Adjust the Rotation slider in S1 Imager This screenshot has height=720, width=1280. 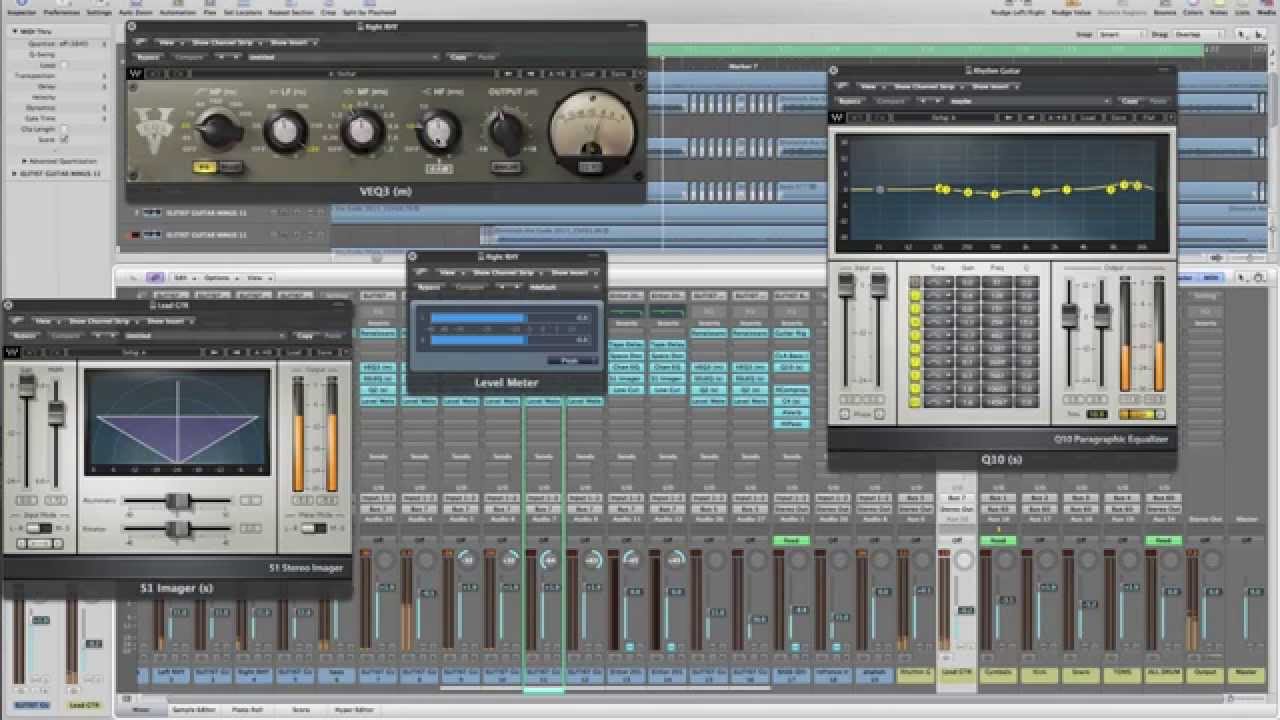[178, 529]
